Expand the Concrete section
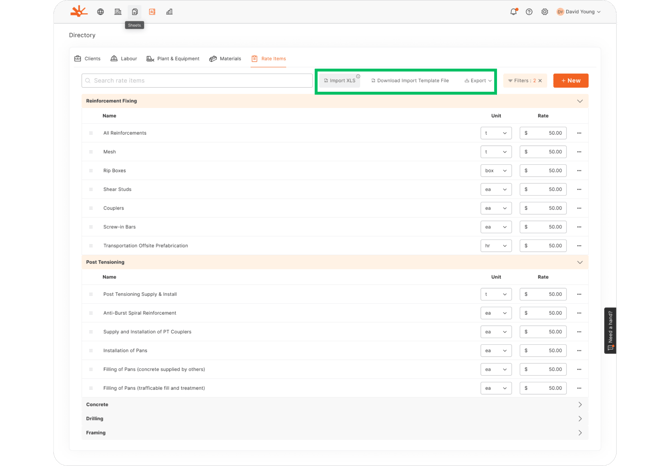670x466 pixels. [579, 405]
